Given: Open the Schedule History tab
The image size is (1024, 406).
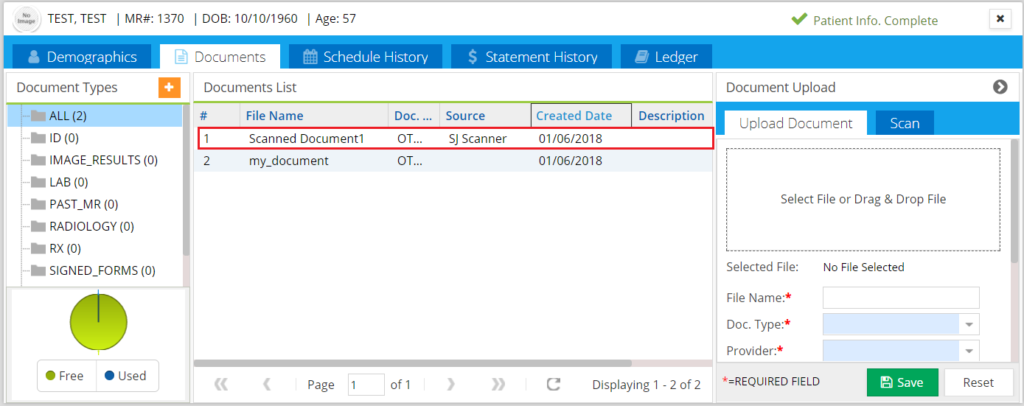Looking at the screenshot, I should [366, 57].
